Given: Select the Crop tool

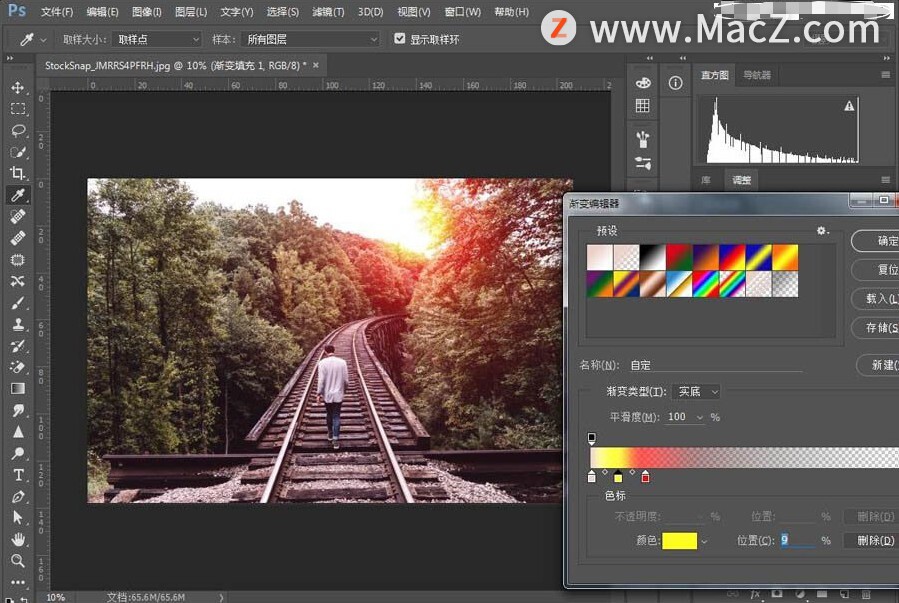Looking at the screenshot, I should (x=18, y=173).
